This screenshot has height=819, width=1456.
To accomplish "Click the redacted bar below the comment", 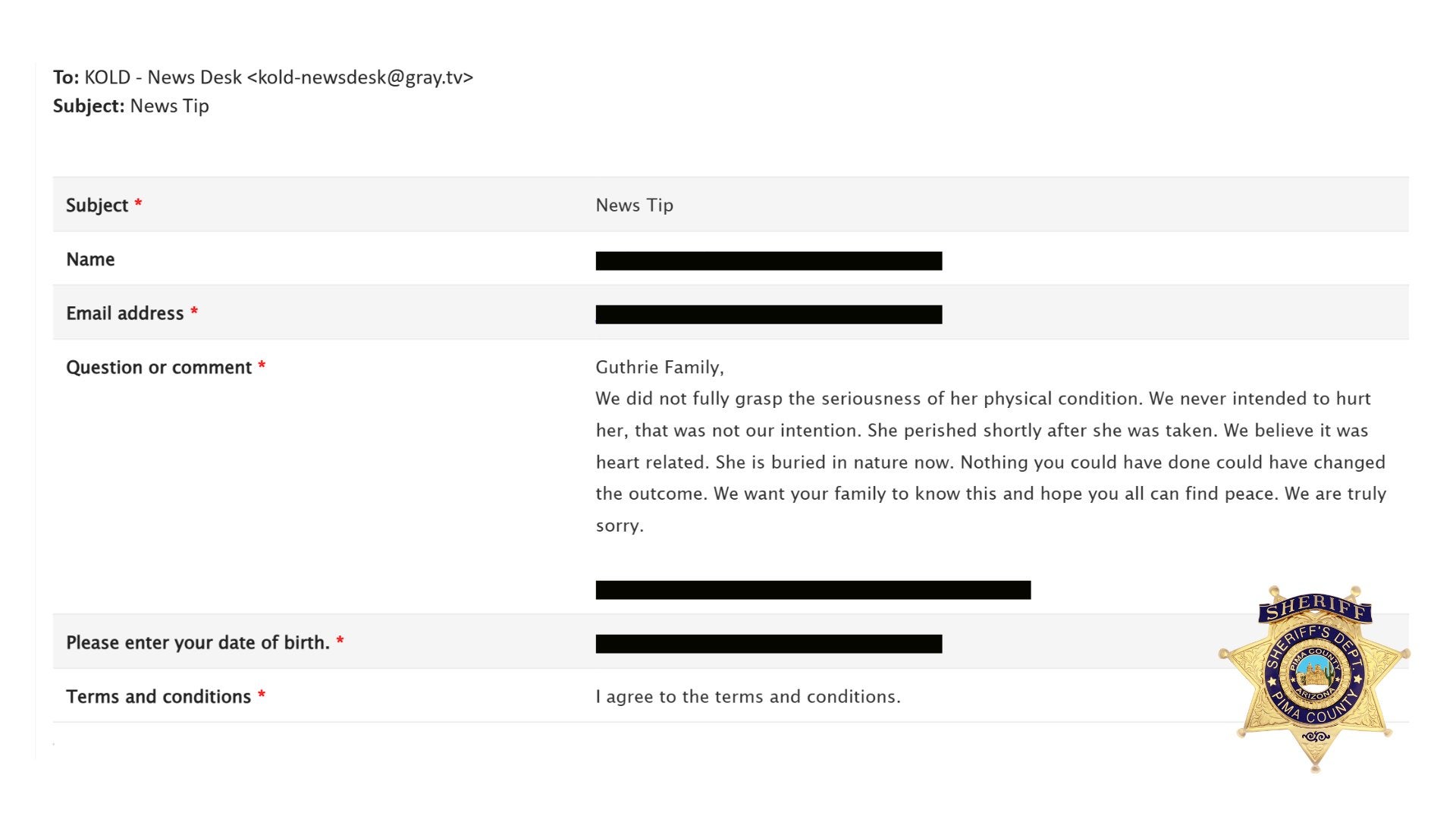I will (x=813, y=590).
